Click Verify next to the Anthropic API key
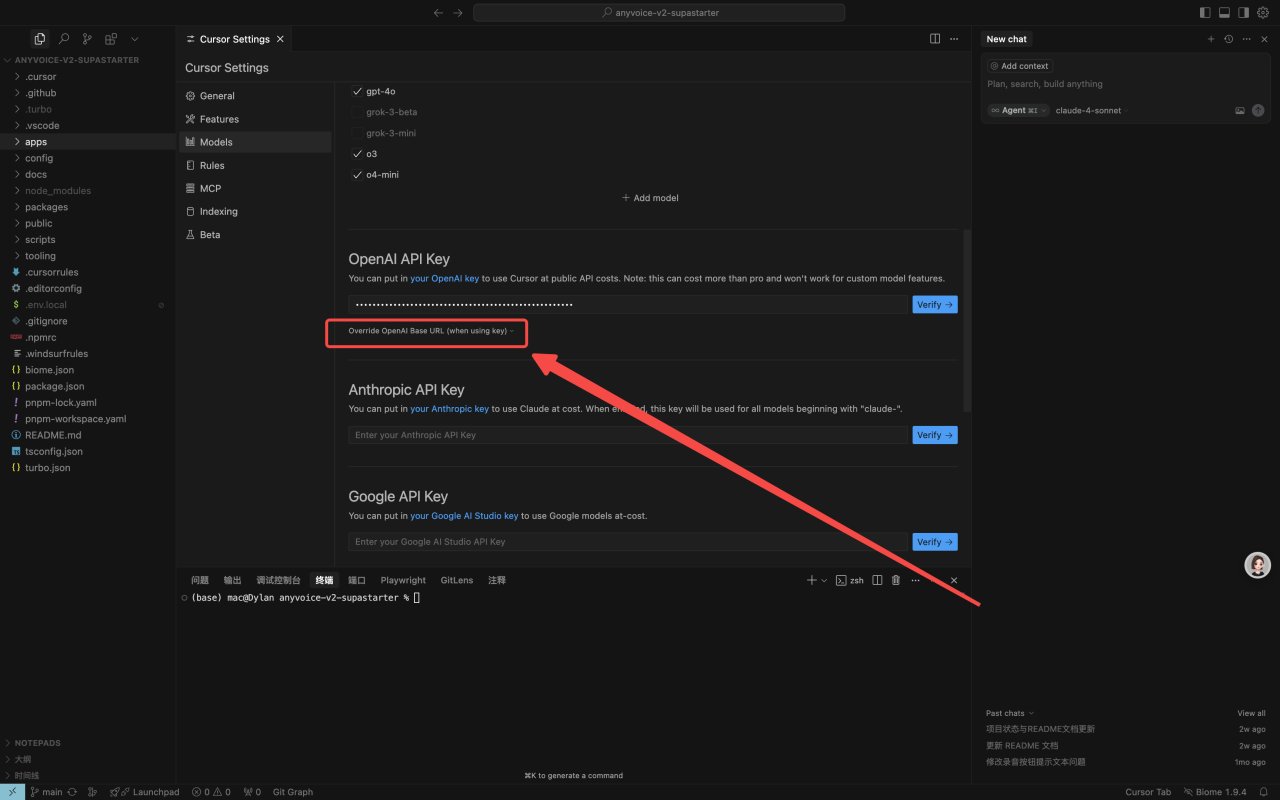Screen dimensions: 1280x800 pos(934,435)
